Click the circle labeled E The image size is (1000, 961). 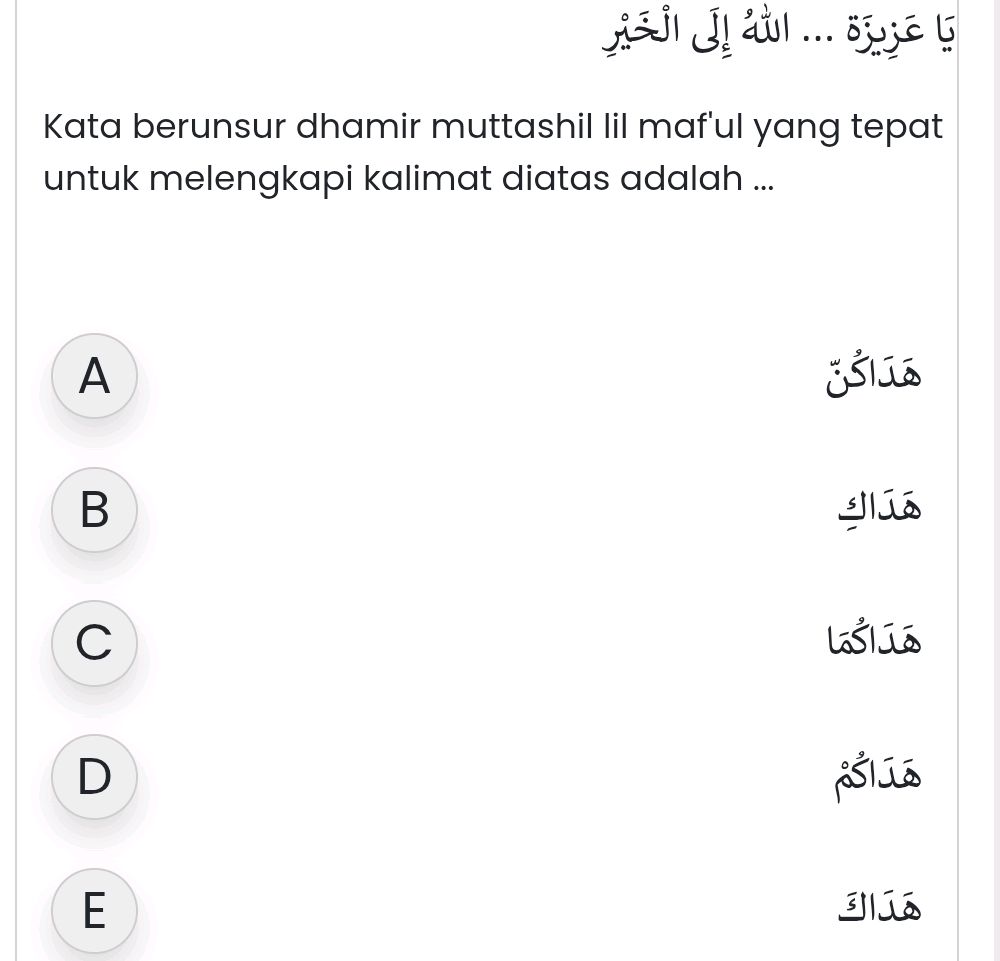(x=94, y=910)
